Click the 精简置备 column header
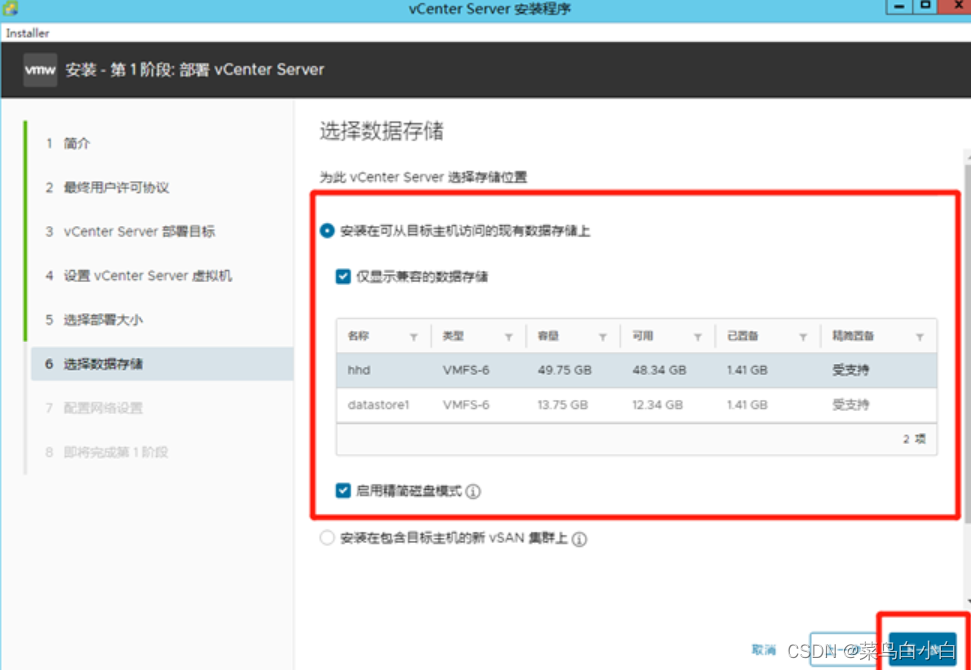The image size is (971, 670). 853,336
